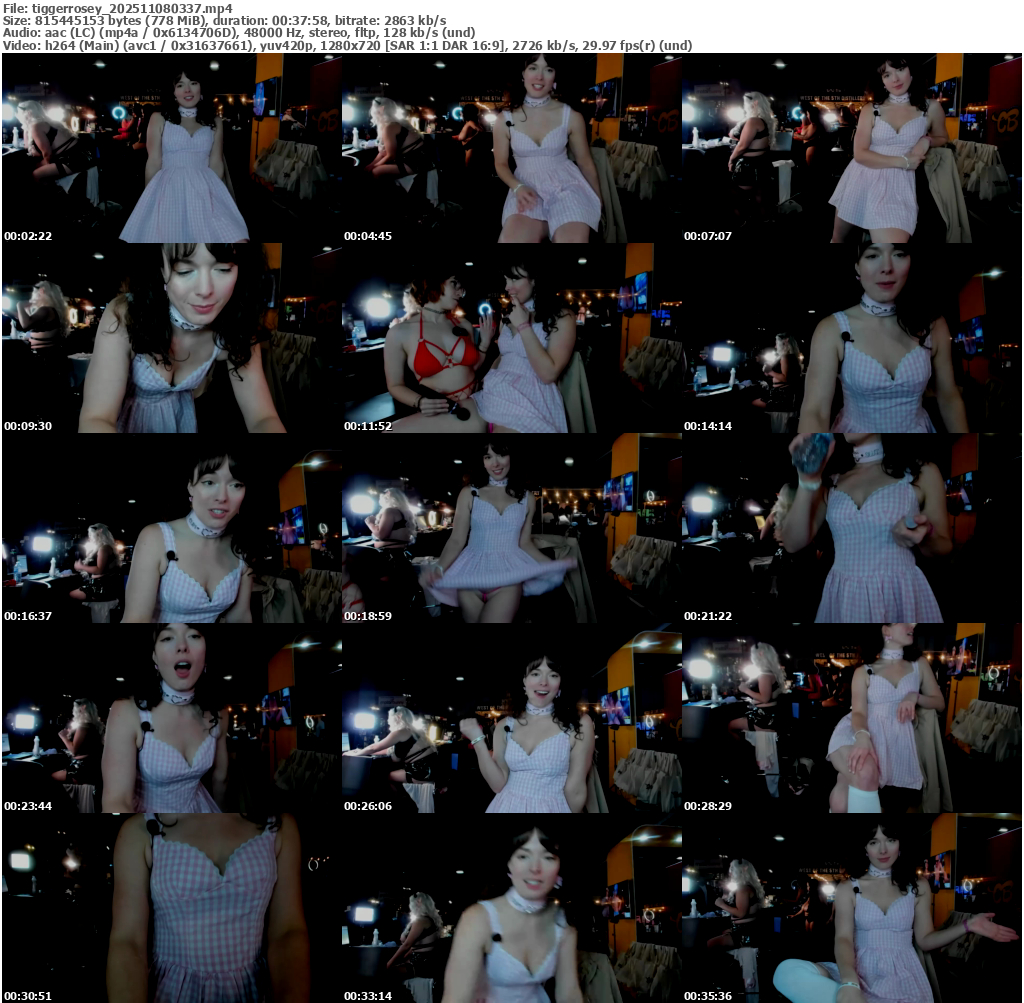Select the thumbnail stamped 00:04:45

511,148
